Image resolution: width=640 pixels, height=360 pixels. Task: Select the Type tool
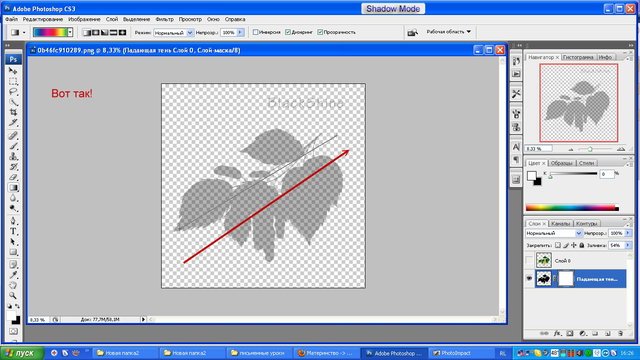(x=13, y=231)
